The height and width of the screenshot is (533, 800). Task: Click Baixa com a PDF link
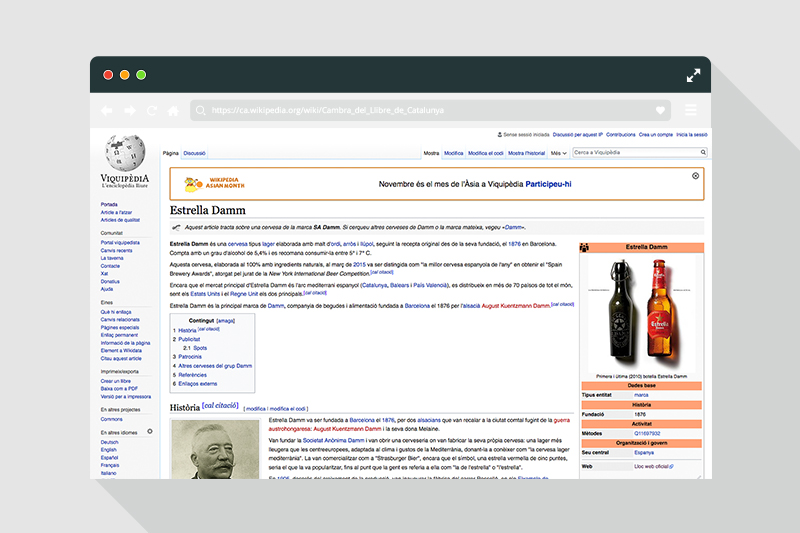click(119, 389)
